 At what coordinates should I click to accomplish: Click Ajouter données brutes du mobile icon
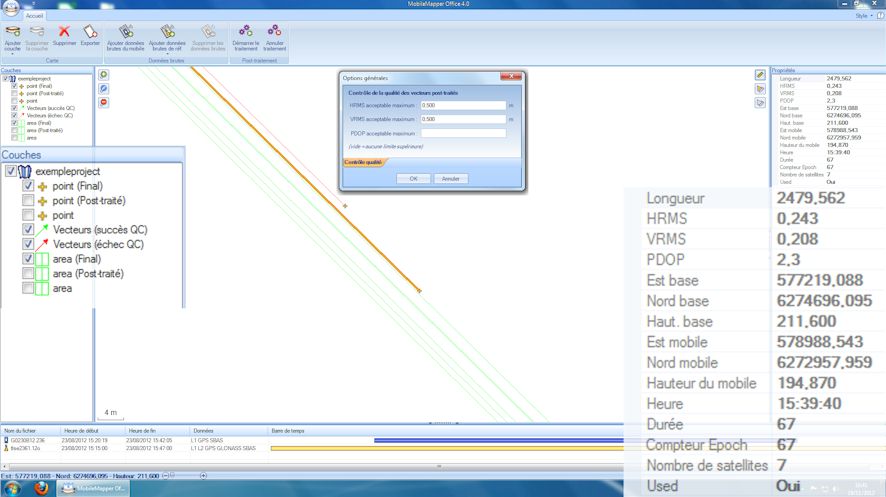click(x=126, y=32)
